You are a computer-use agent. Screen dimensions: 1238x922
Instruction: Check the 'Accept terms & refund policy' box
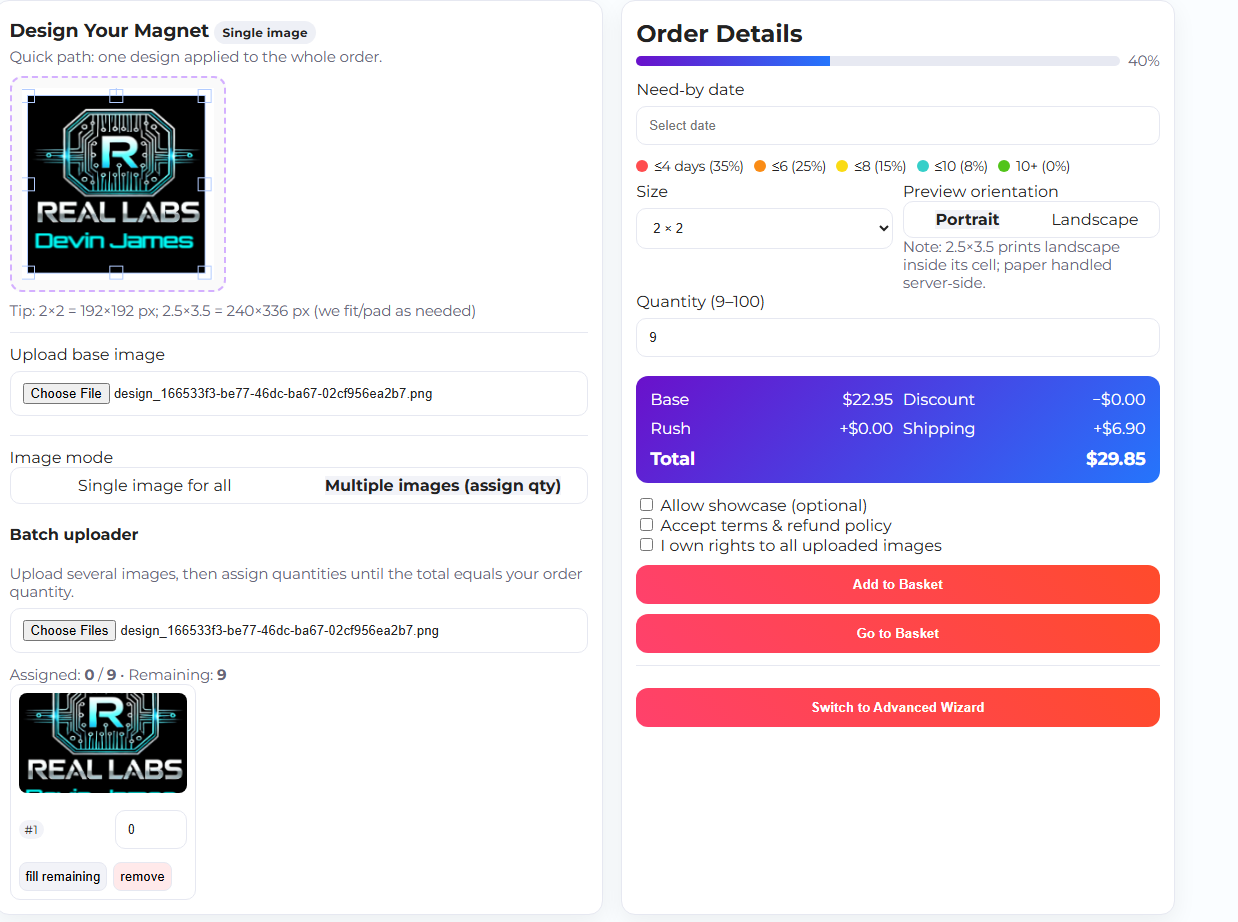pos(646,525)
